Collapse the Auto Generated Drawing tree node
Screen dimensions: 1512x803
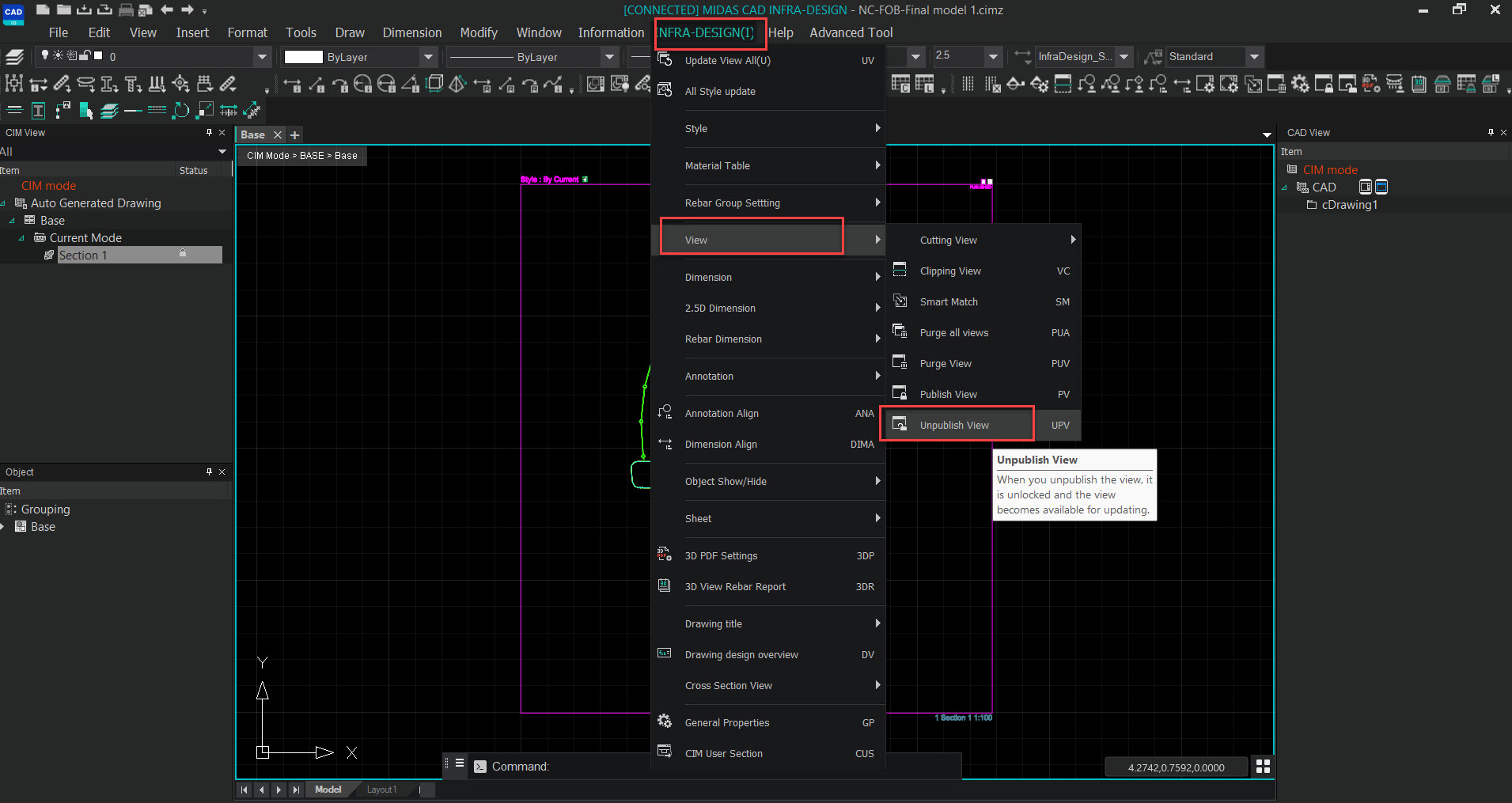pyautogui.click(x=4, y=203)
